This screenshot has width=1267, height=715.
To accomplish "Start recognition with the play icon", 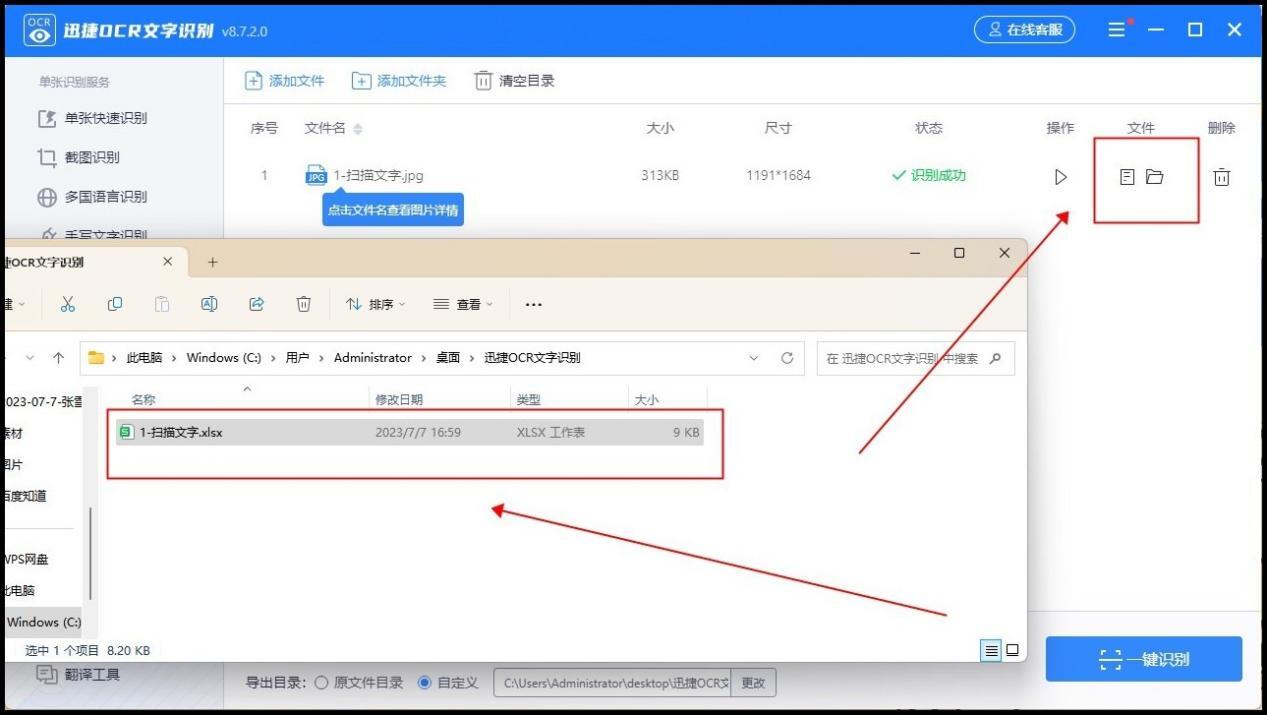I will click(1060, 177).
